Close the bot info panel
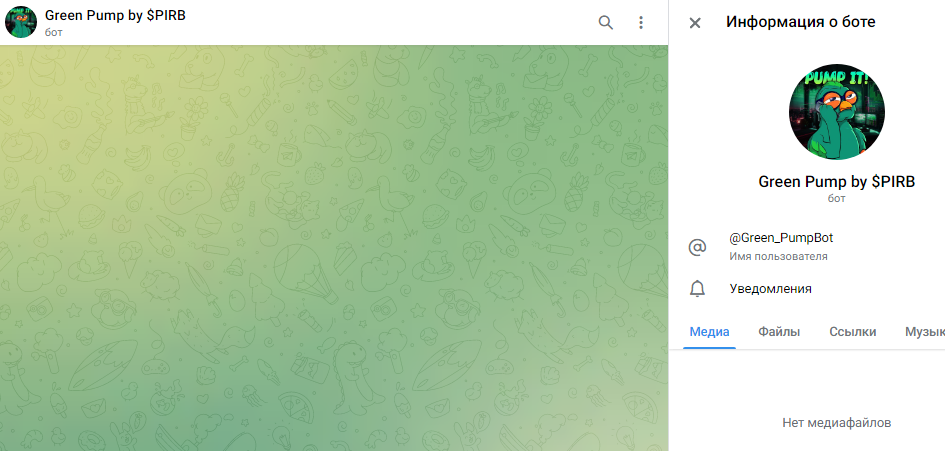Screen dimensions: 945x451 pyautogui.click(x=695, y=23)
